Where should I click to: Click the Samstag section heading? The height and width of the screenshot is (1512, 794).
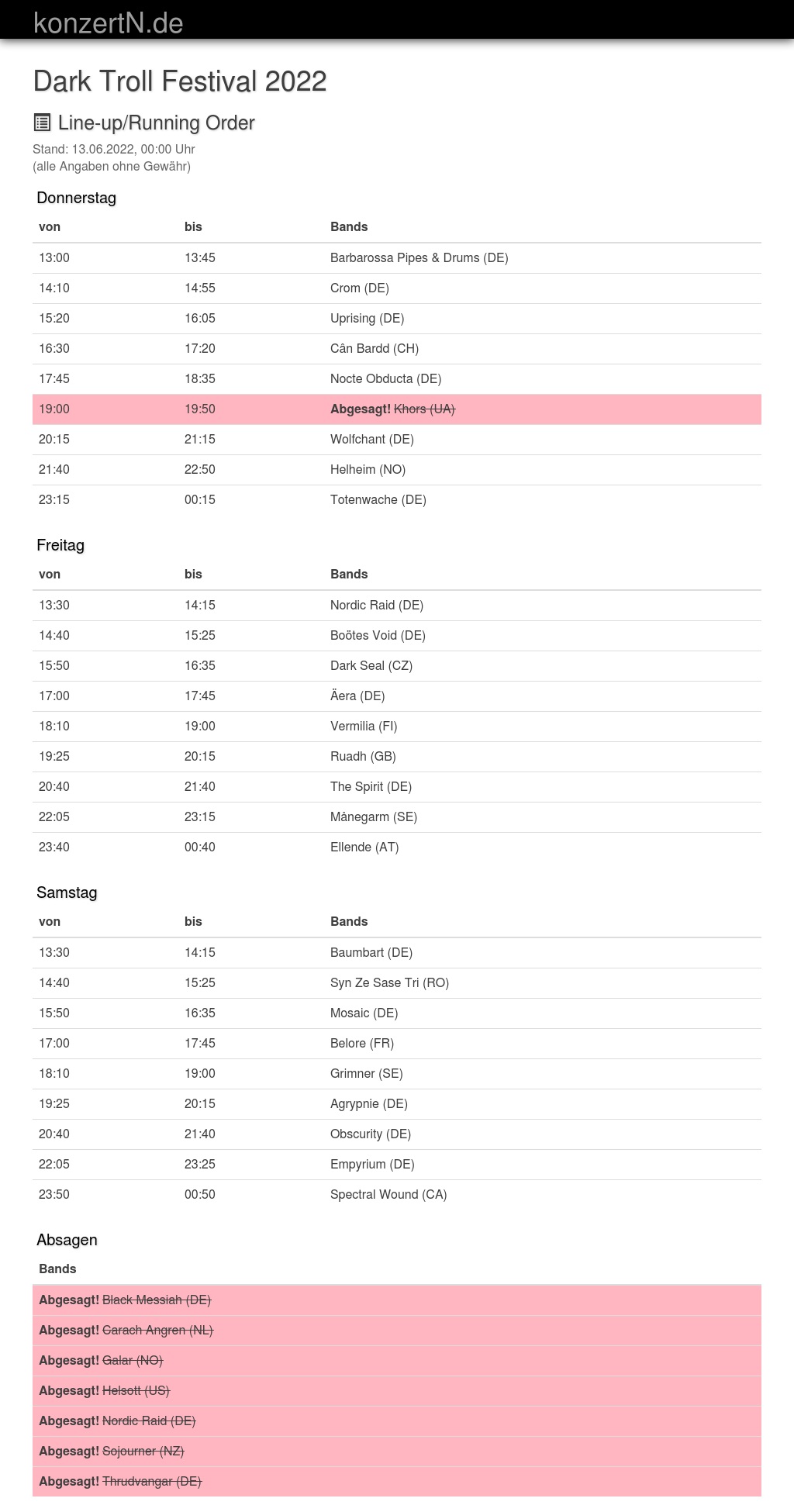67,892
